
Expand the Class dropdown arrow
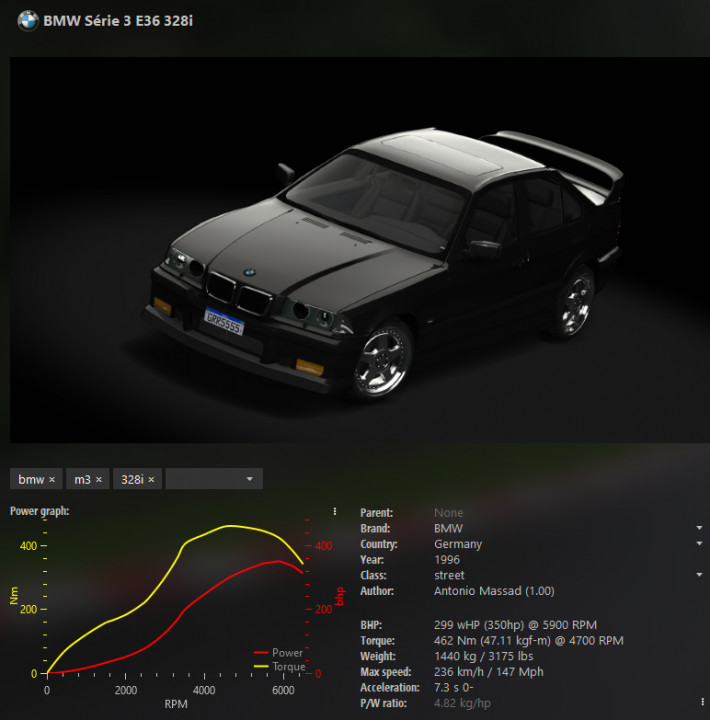(x=699, y=575)
